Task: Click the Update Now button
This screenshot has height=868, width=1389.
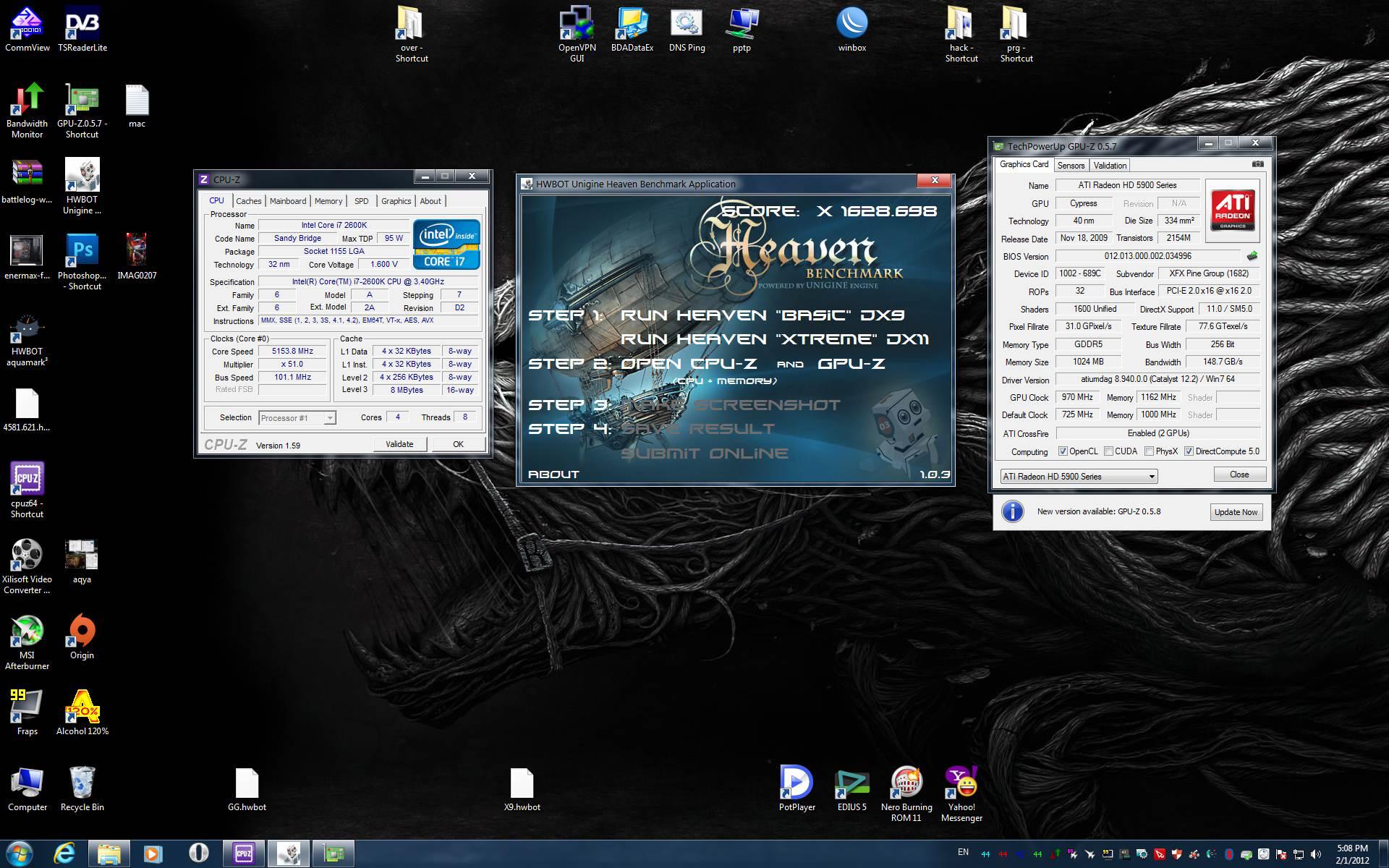Action: point(1236,512)
